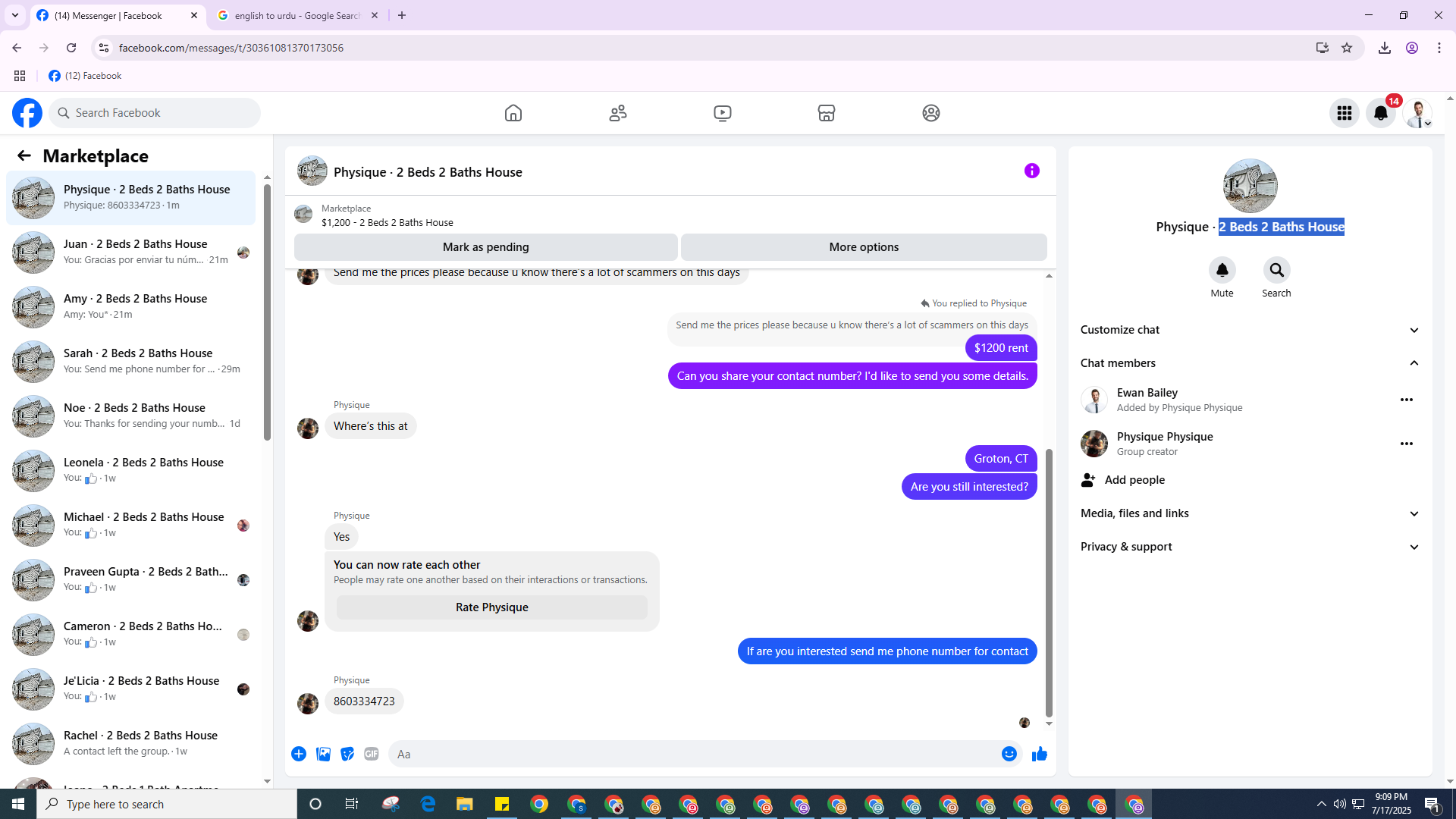Open Chrome tab search dropdown
Viewport: 1456px width, 819px height.
click(x=15, y=15)
